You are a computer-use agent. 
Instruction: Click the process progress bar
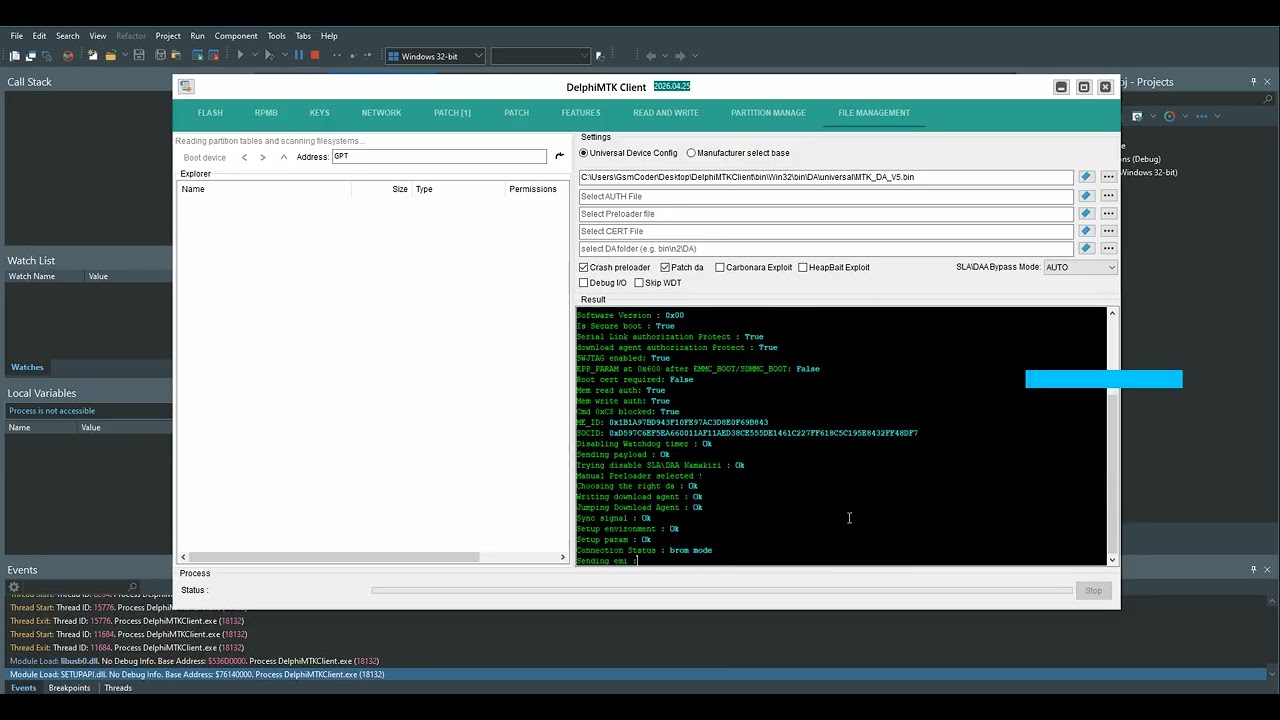[721, 590]
